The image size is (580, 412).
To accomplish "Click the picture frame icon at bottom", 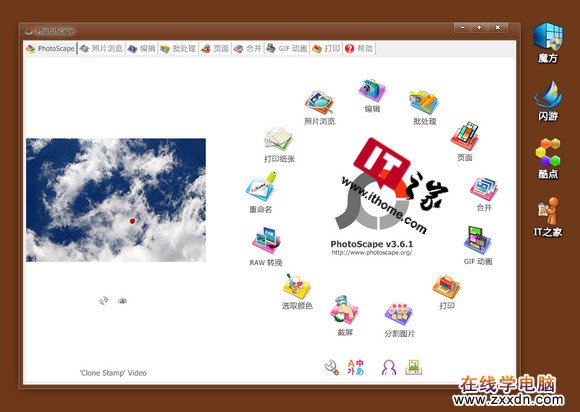I will pos(414,367).
